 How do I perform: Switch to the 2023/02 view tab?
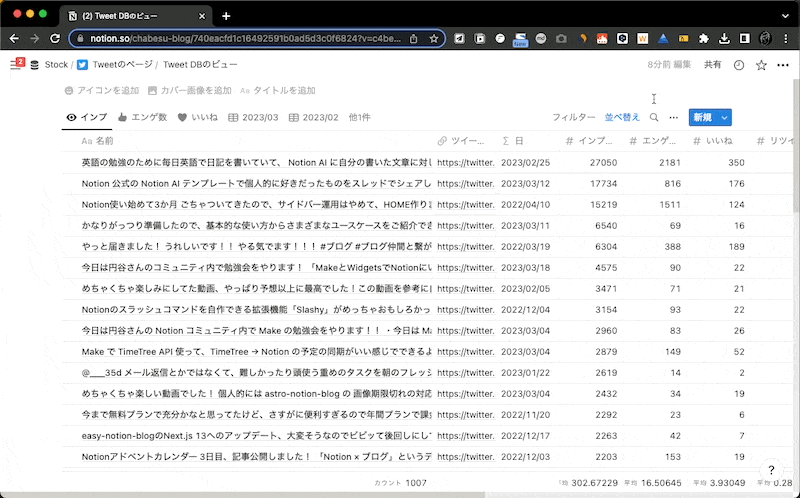(314, 117)
